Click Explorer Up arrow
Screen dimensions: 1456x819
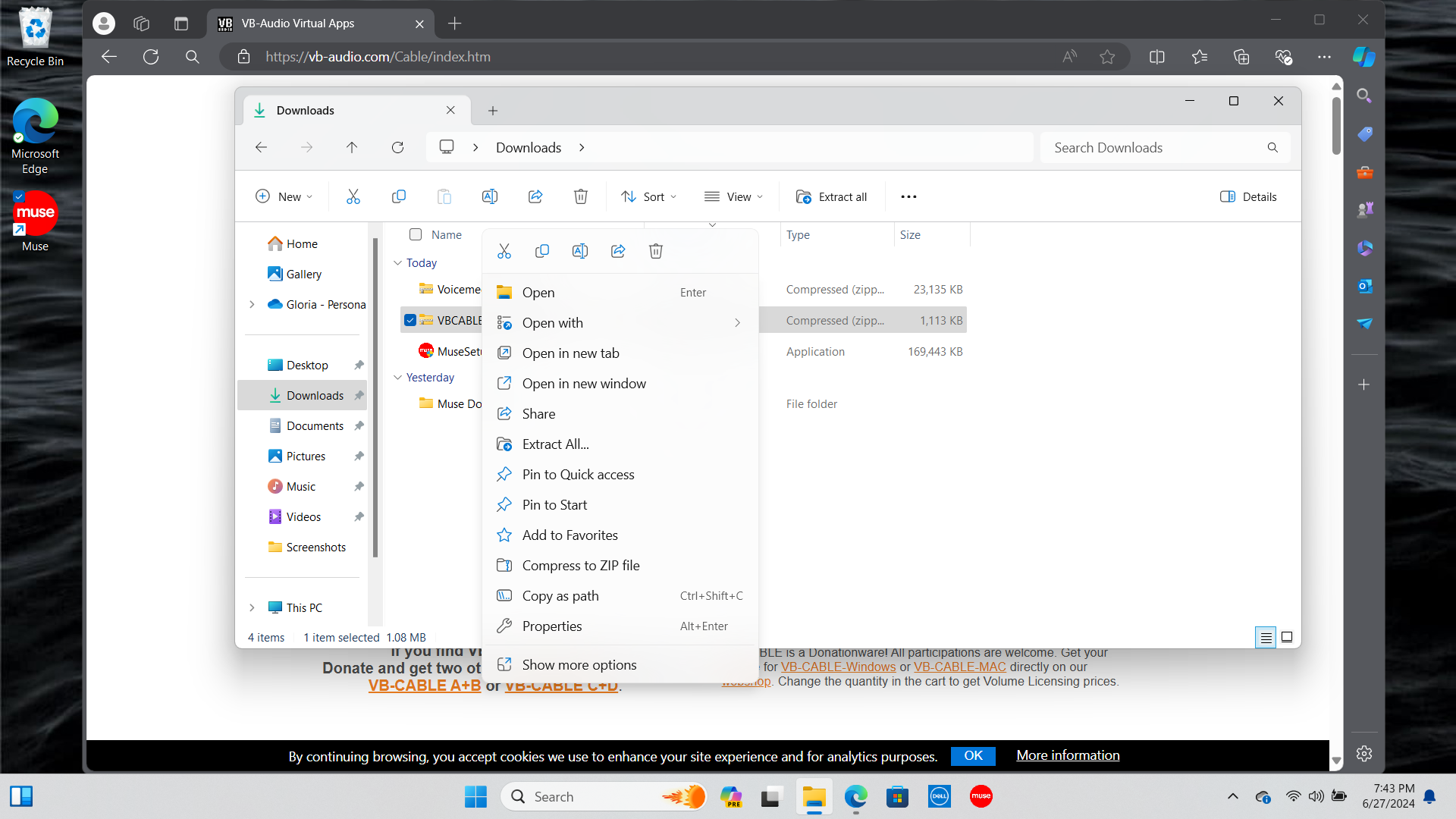click(352, 147)
